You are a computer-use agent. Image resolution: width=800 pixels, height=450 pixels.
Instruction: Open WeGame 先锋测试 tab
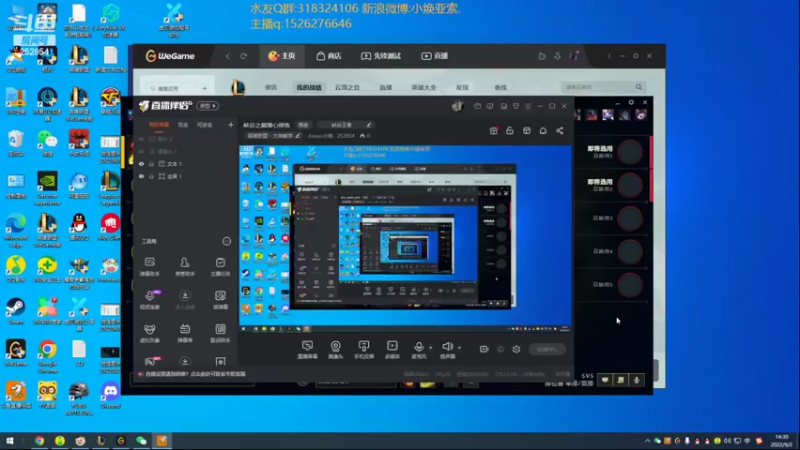(x=381, y=56)
